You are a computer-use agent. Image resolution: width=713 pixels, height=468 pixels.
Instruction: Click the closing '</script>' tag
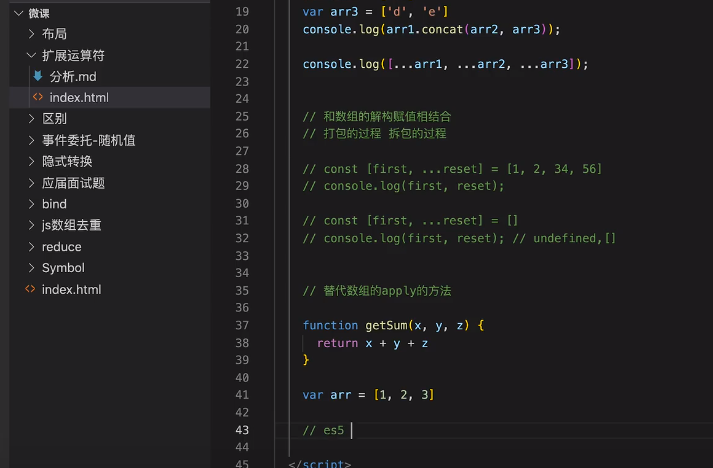coord(320,463)
